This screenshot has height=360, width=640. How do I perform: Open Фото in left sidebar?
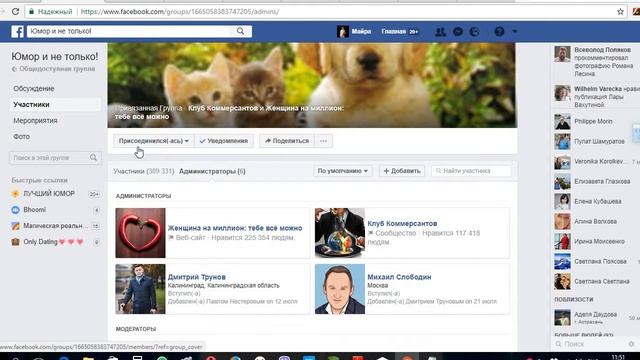(x=21, y=136)
